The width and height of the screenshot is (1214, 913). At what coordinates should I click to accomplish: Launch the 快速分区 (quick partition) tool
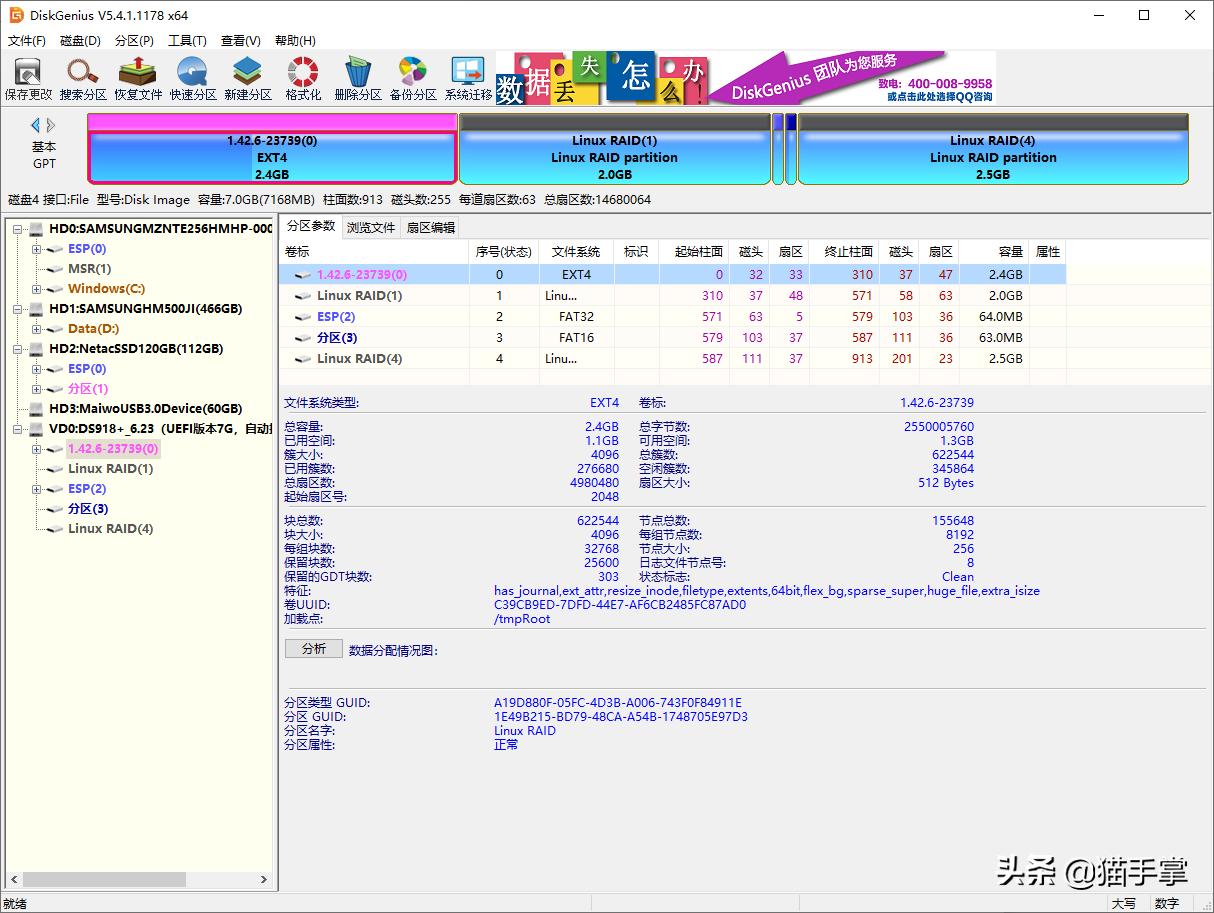pos(192,77)
